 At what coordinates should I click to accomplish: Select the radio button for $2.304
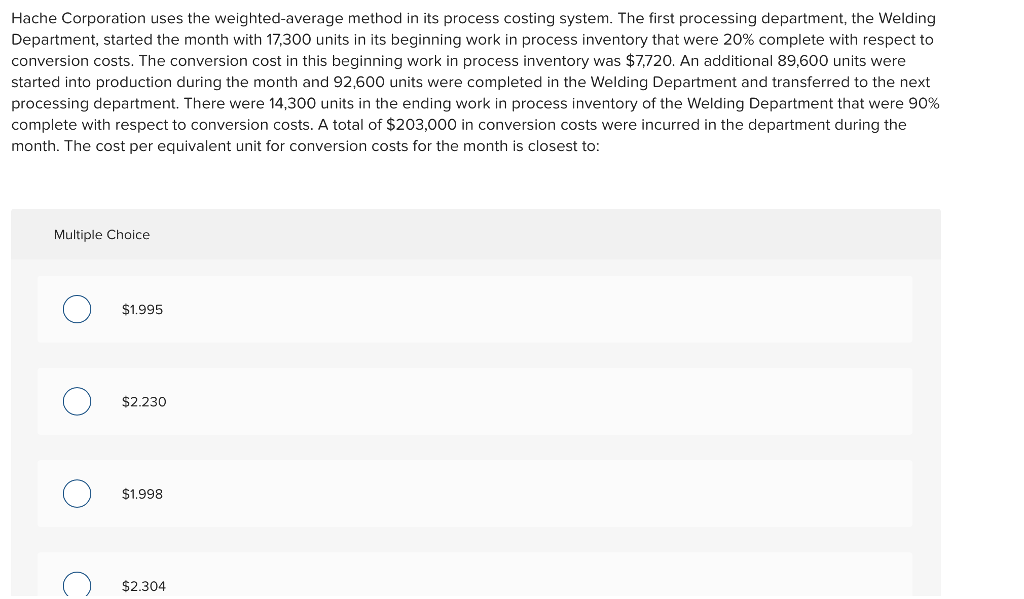pos(77,583)
